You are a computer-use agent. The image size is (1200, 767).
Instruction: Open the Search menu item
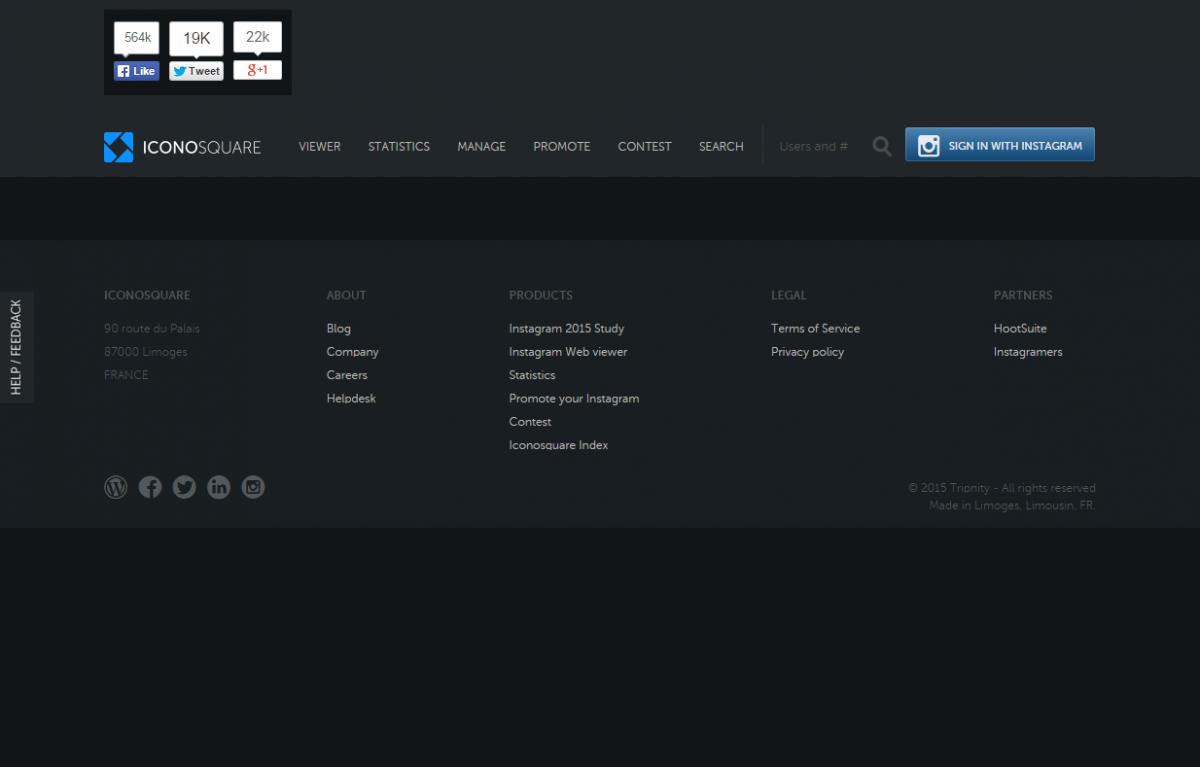pos(721,146)
